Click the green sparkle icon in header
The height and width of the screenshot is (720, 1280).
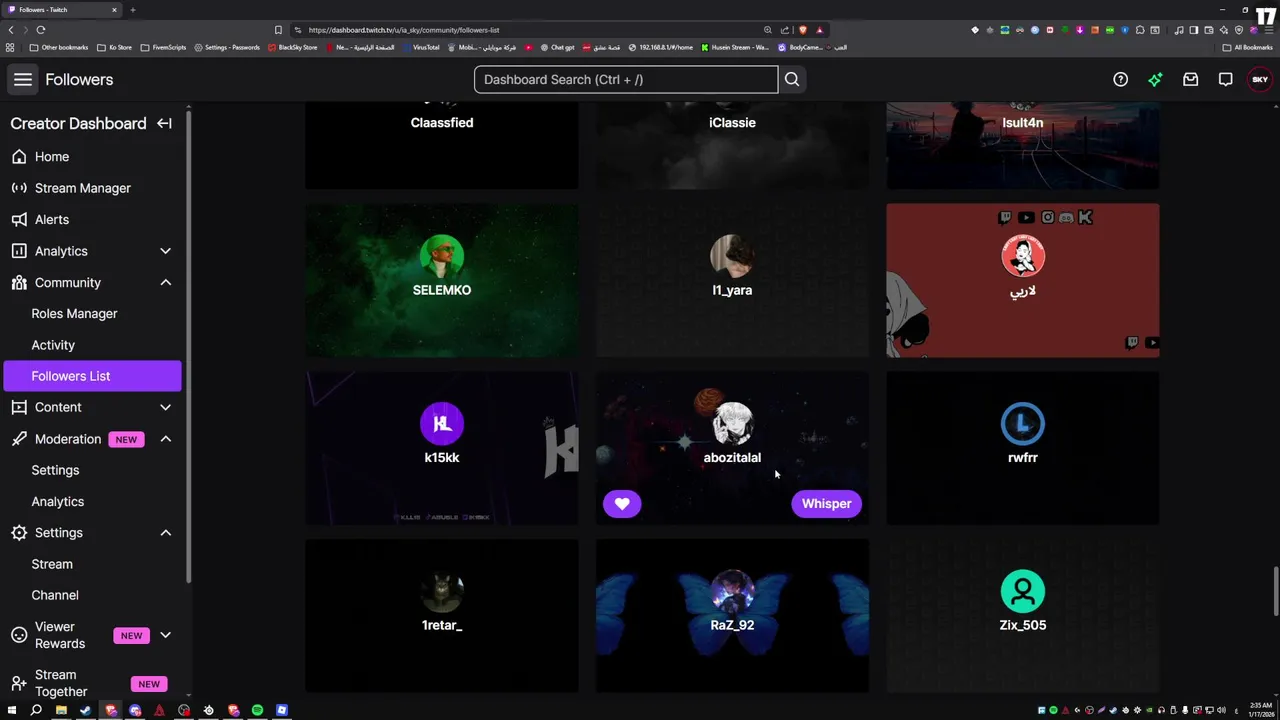[x=1155, y=80]
